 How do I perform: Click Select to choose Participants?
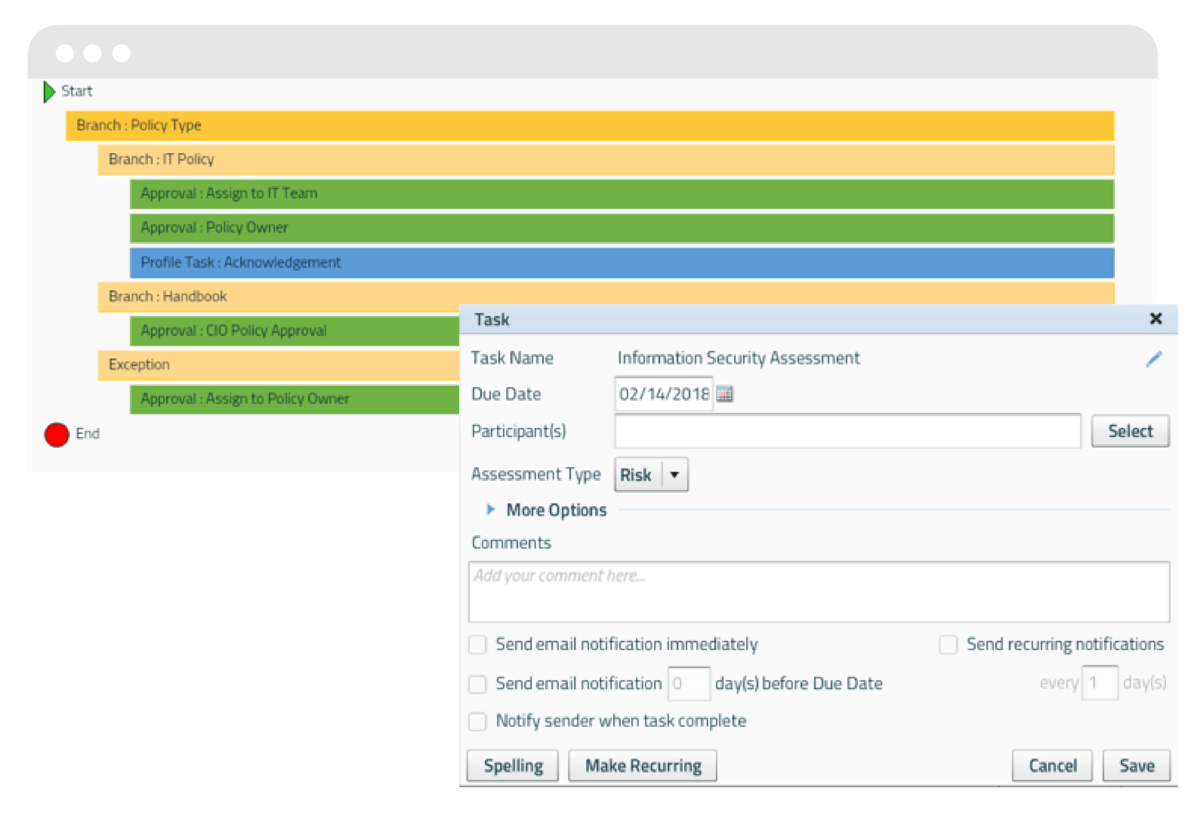click(1130, 430)
